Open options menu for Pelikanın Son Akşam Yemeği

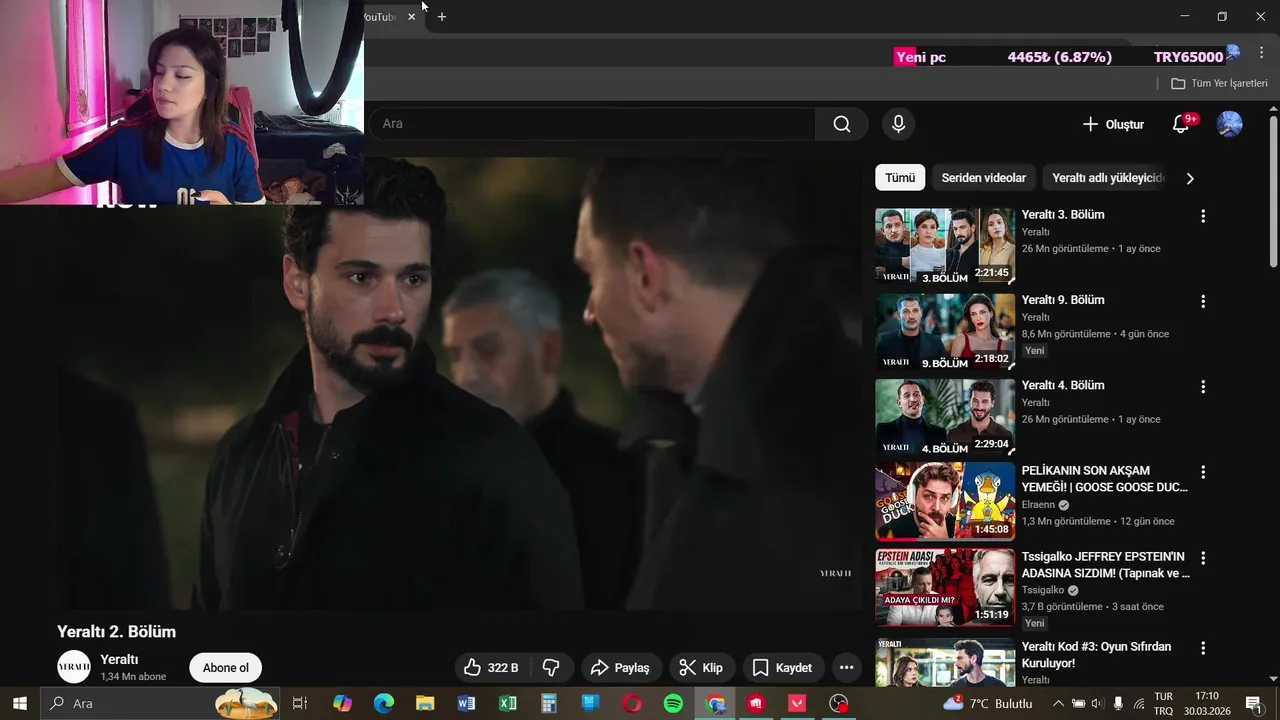click(x=1203, y=472)
